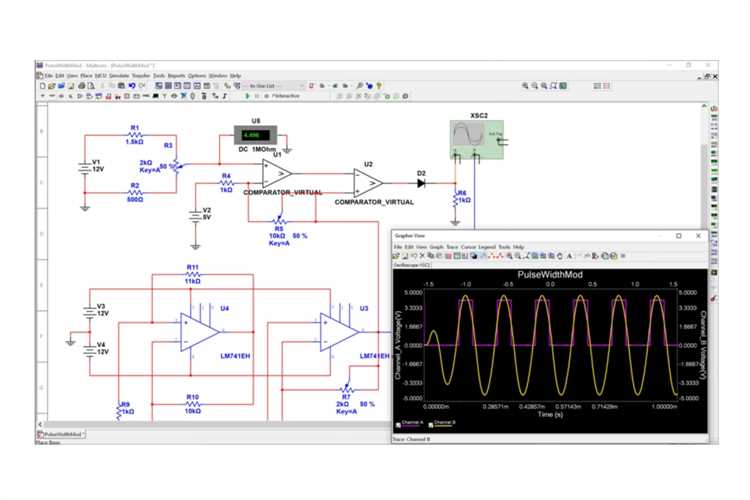This screenshot has height=500, width=750.
Task: Click the U5 voltmeter display
Action: [x=255, y=135]
